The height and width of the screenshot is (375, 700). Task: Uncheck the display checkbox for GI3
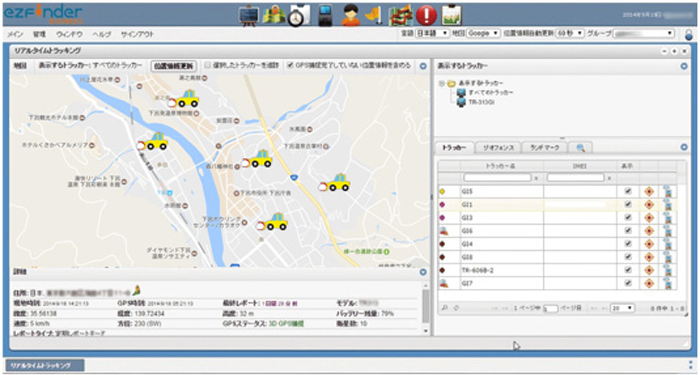coord(628,217)
